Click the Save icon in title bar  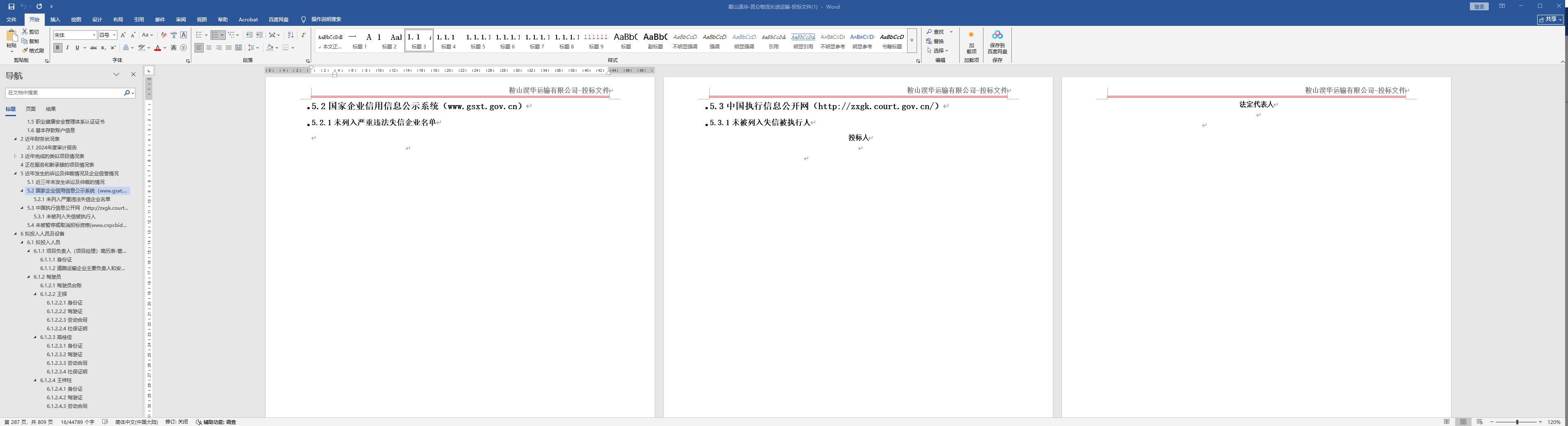pyautogui.click(x=11, y=7)
